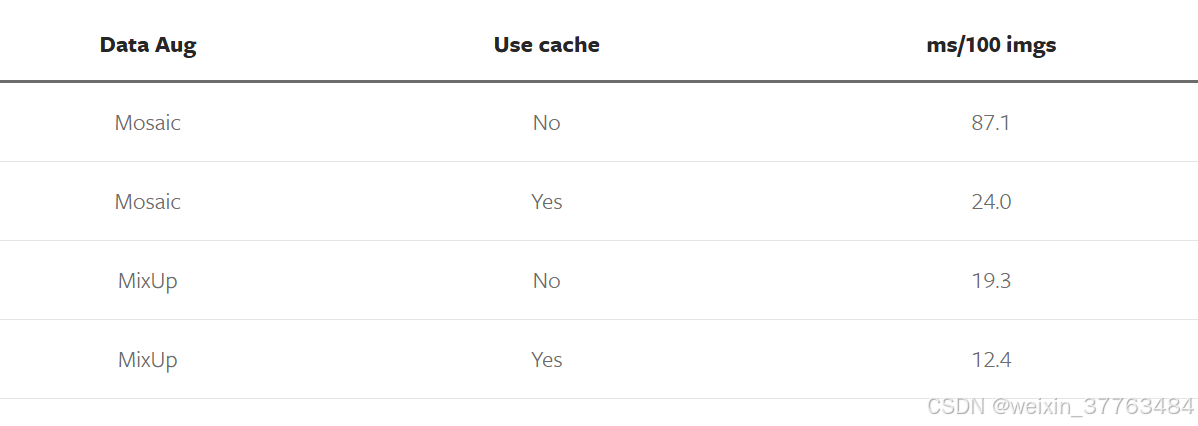Screen dimensions: 1198x426
Task: Select the "Yes" cache cell beside 12.4
Action: pos(546,359)
